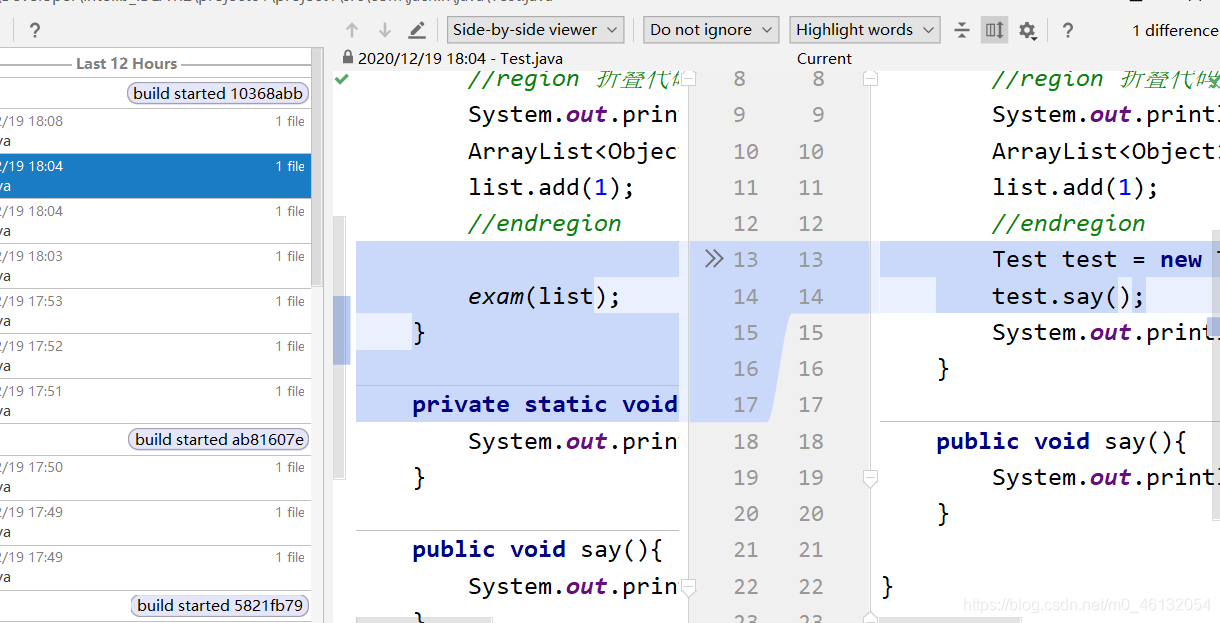Image resolution: width=1220 pixels, height=623 pixels.
Task: Click label build started 10368abb
Action: coord(218,94)
